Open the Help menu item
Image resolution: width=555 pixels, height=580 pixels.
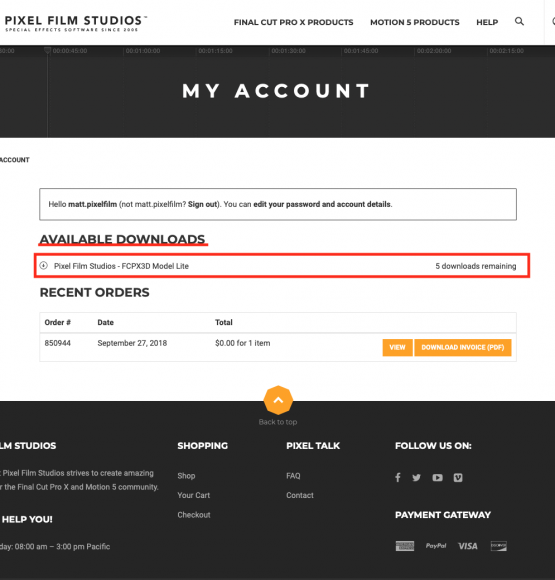(487, 22)
